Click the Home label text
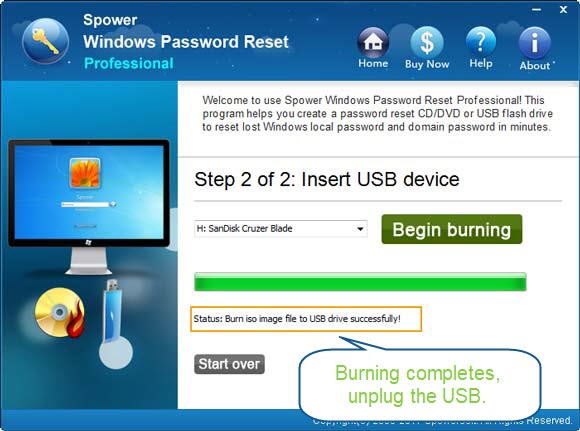The height and width of the screenshot is (431, 580). coord(373,64)
